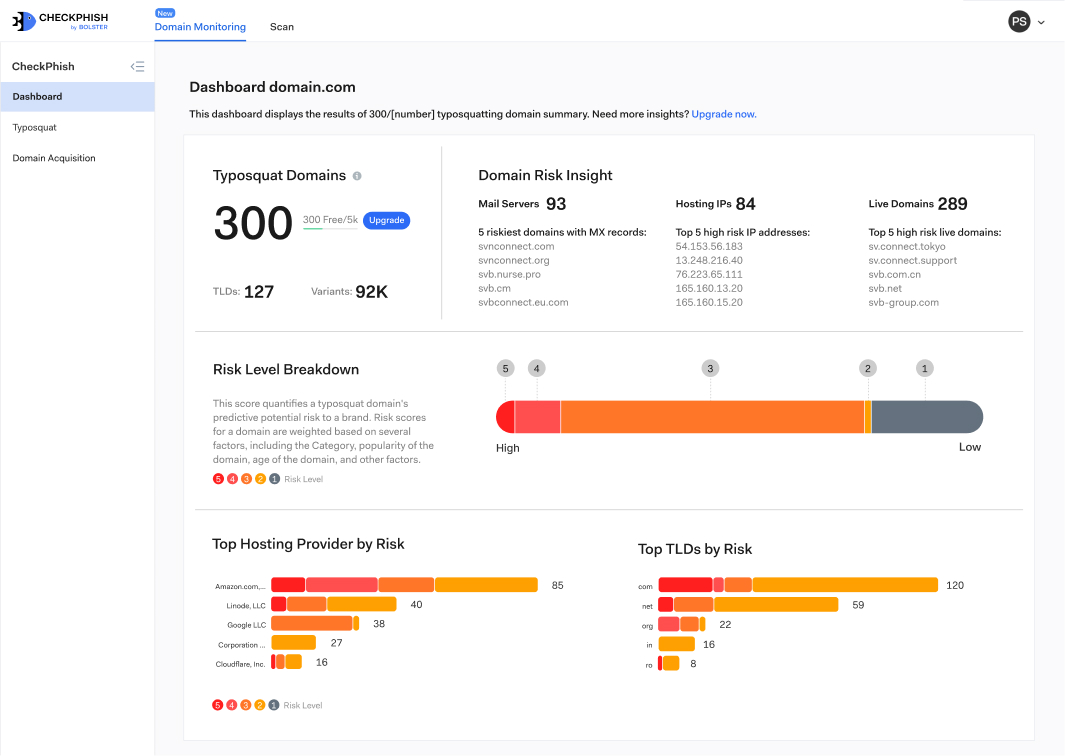
Task: Click the Amazon.com hosting provider bar
Action: tap(404, 585)
